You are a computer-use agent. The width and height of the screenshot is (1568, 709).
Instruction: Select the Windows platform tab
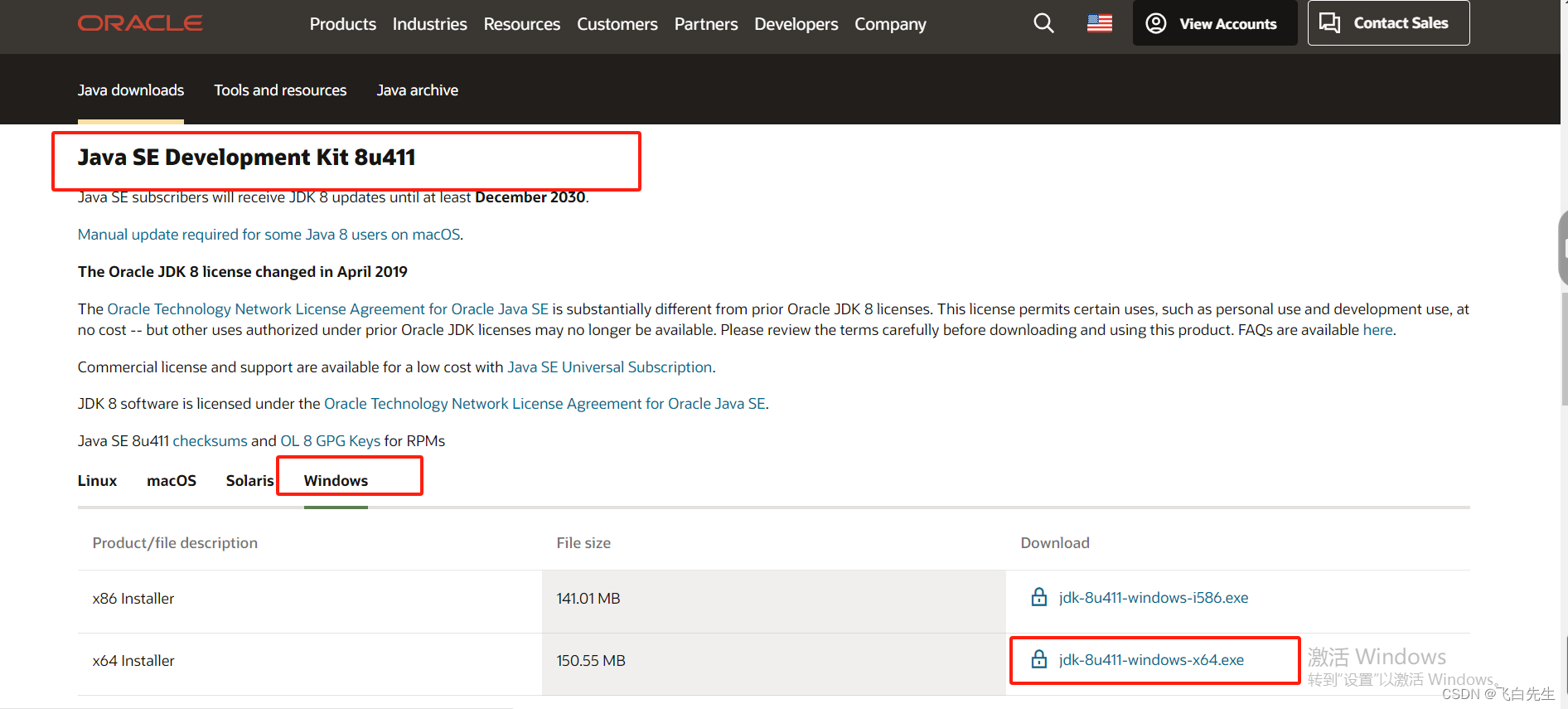point(336,481)
